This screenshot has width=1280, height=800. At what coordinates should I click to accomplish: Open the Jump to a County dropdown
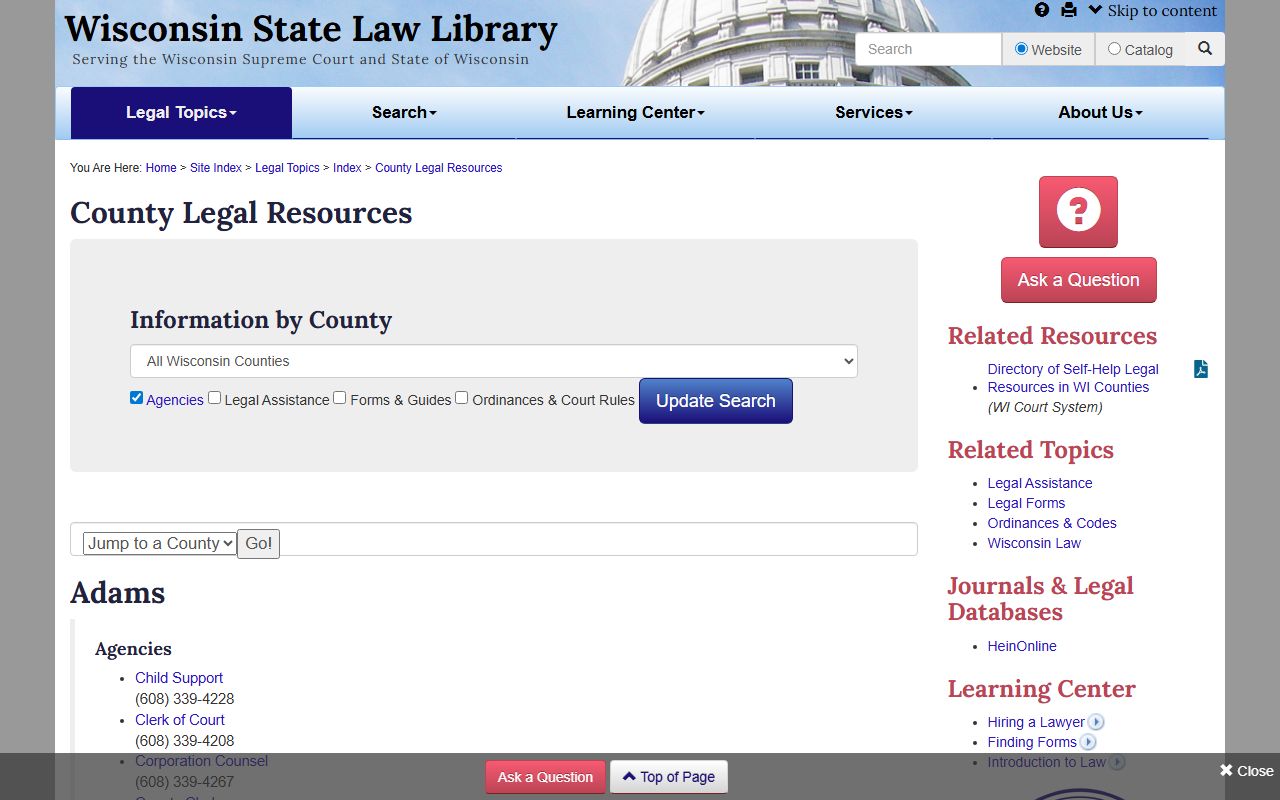160,543
